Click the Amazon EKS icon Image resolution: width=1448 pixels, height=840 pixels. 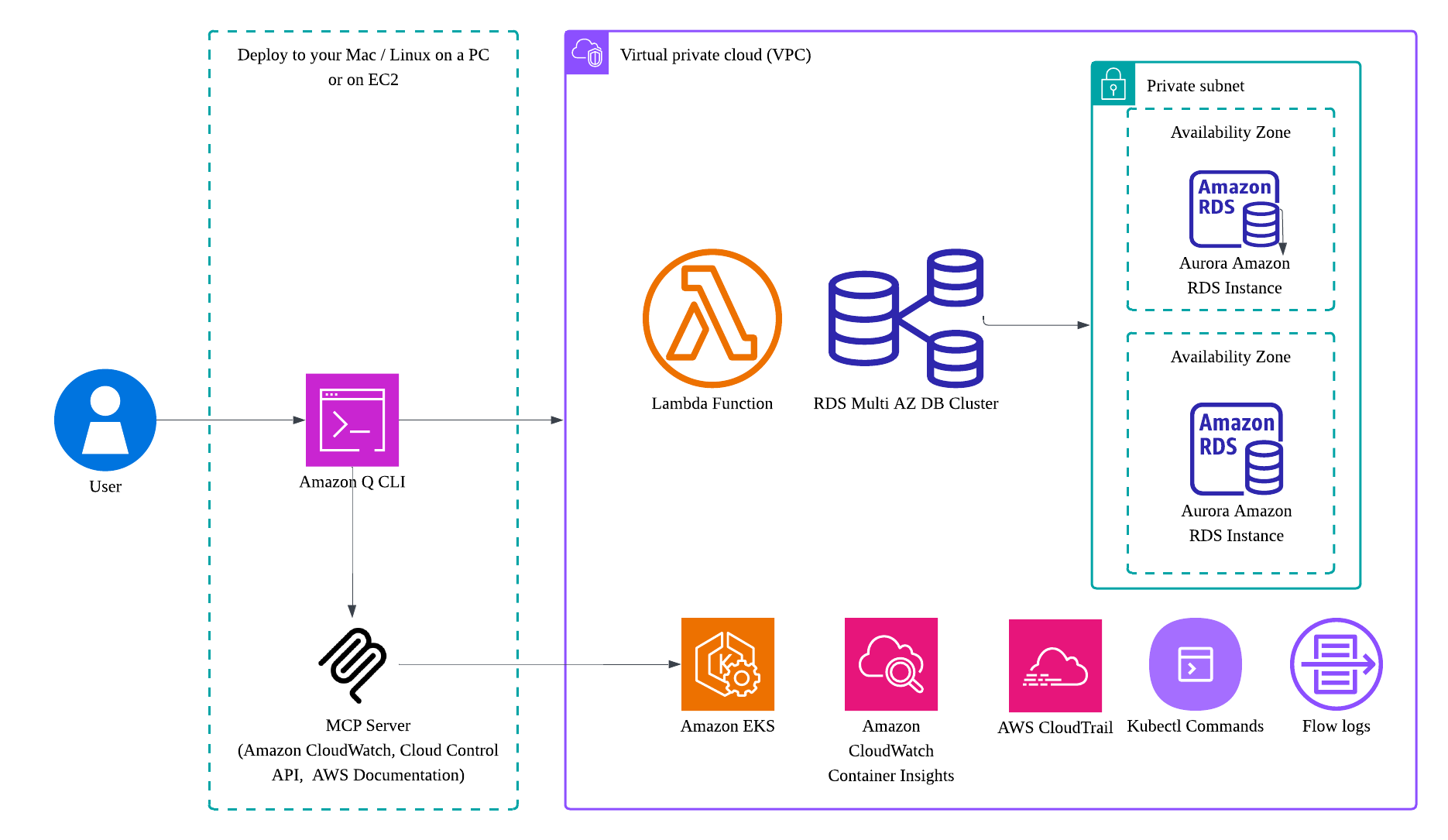[727, 664]
